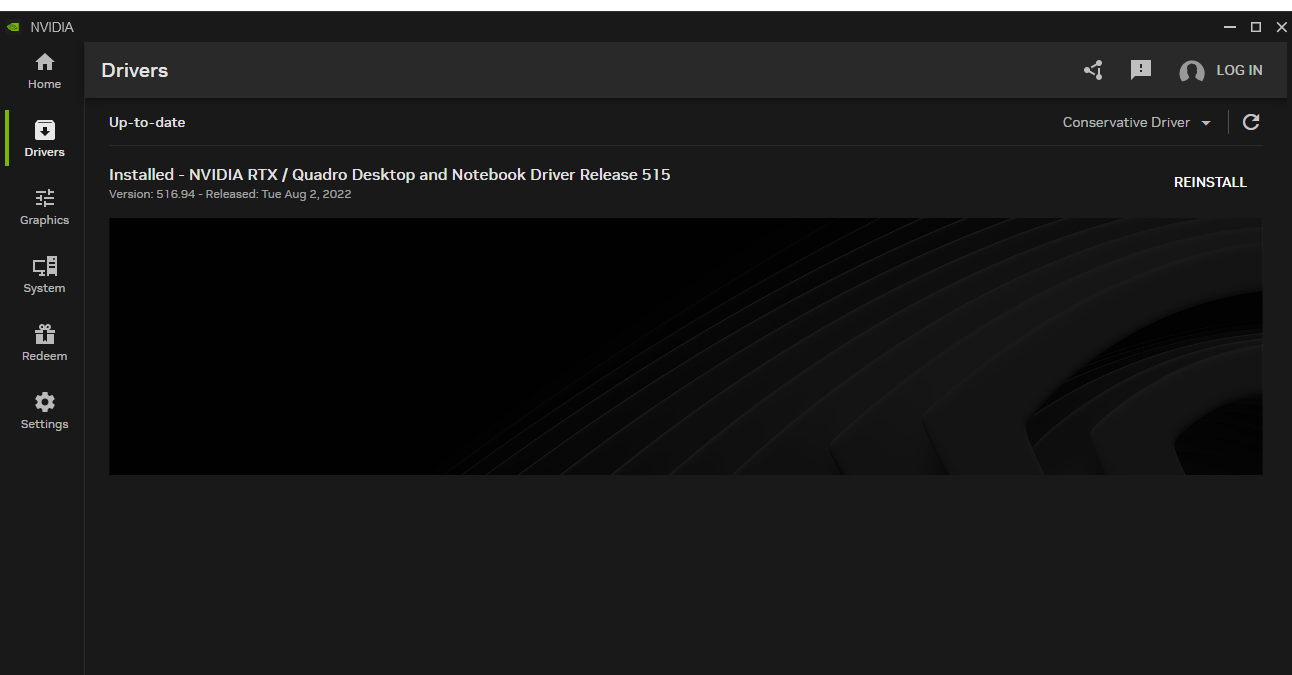The height and width of the screenshot is (675, 1292).
Task: Select the Drivers sidebar item
Action: [x=44, y=139]
